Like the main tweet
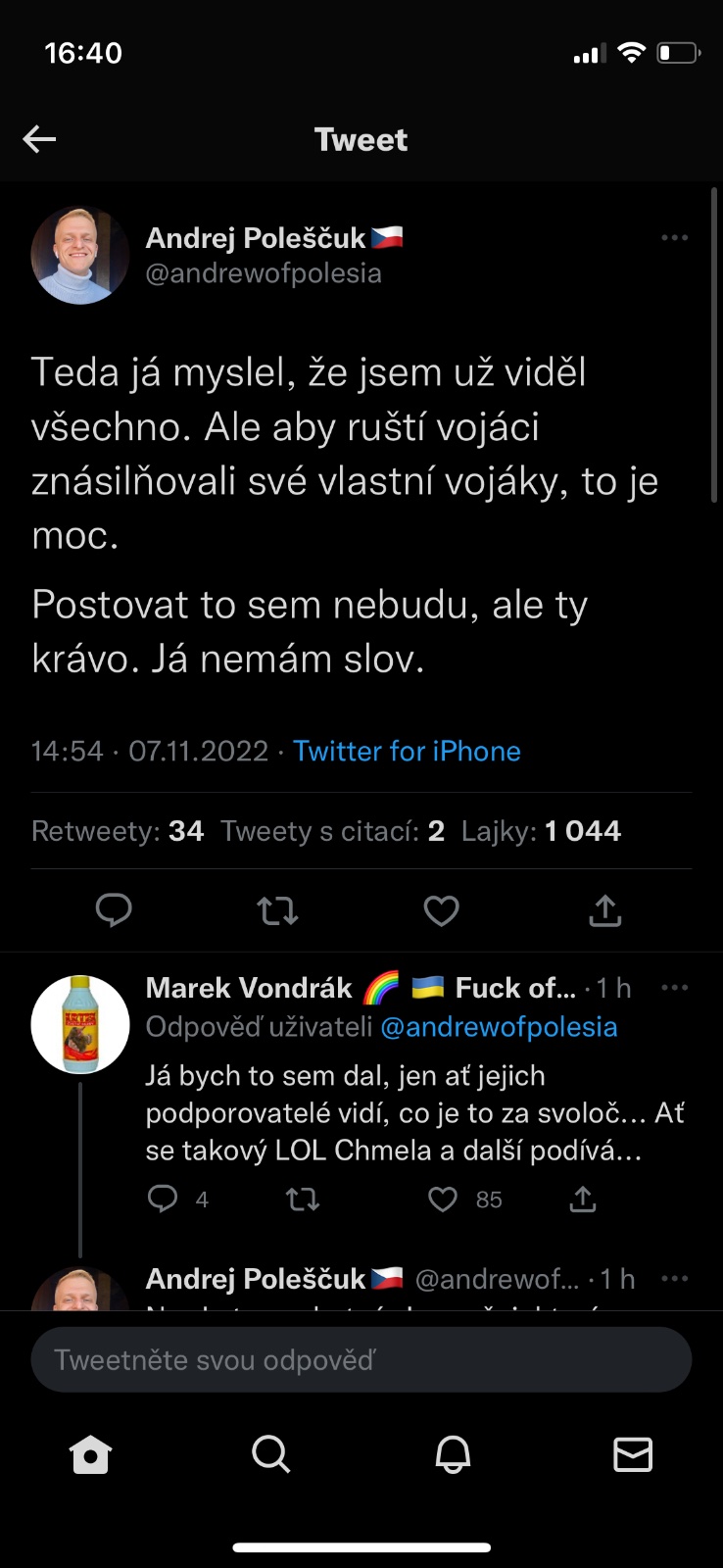 click(441, 911)
